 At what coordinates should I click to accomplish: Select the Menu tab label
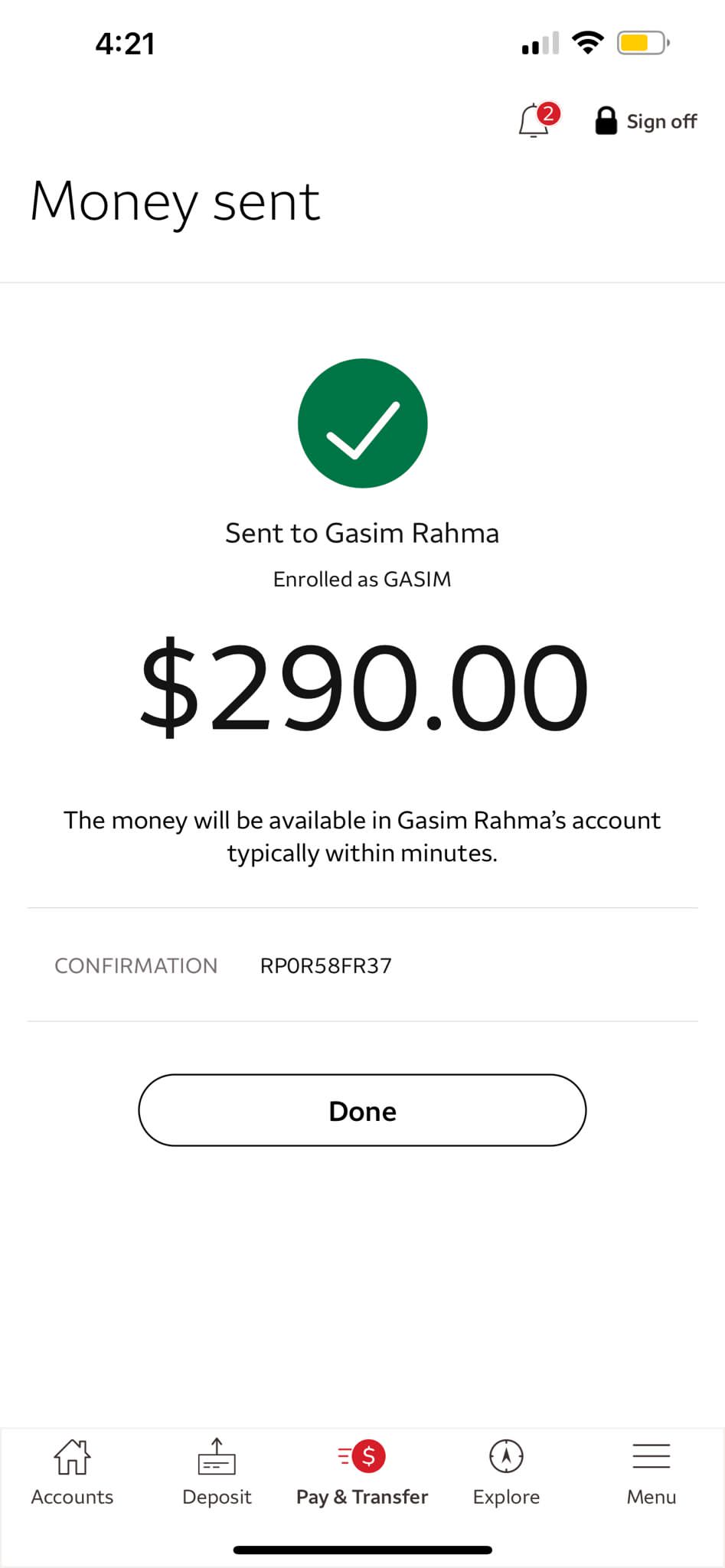(x=652, y=1497)
